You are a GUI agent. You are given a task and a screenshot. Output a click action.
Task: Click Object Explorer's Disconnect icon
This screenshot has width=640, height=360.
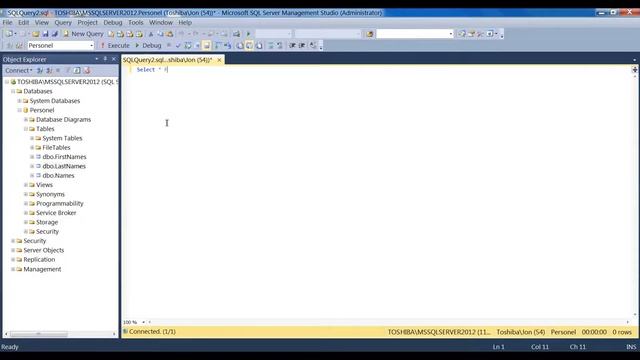(x=49, y=71)
